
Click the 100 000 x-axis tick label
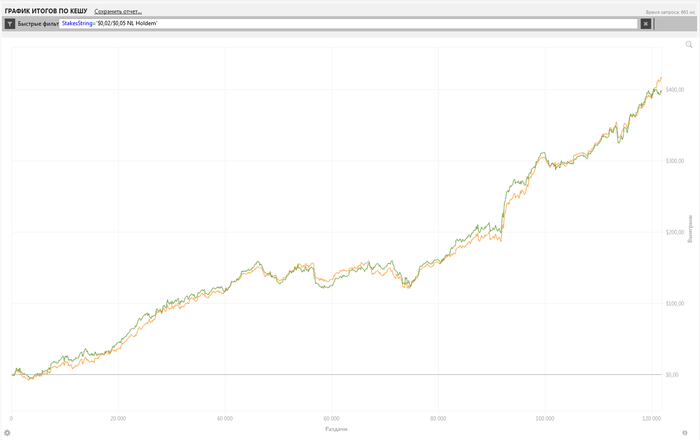pos(545,419)
